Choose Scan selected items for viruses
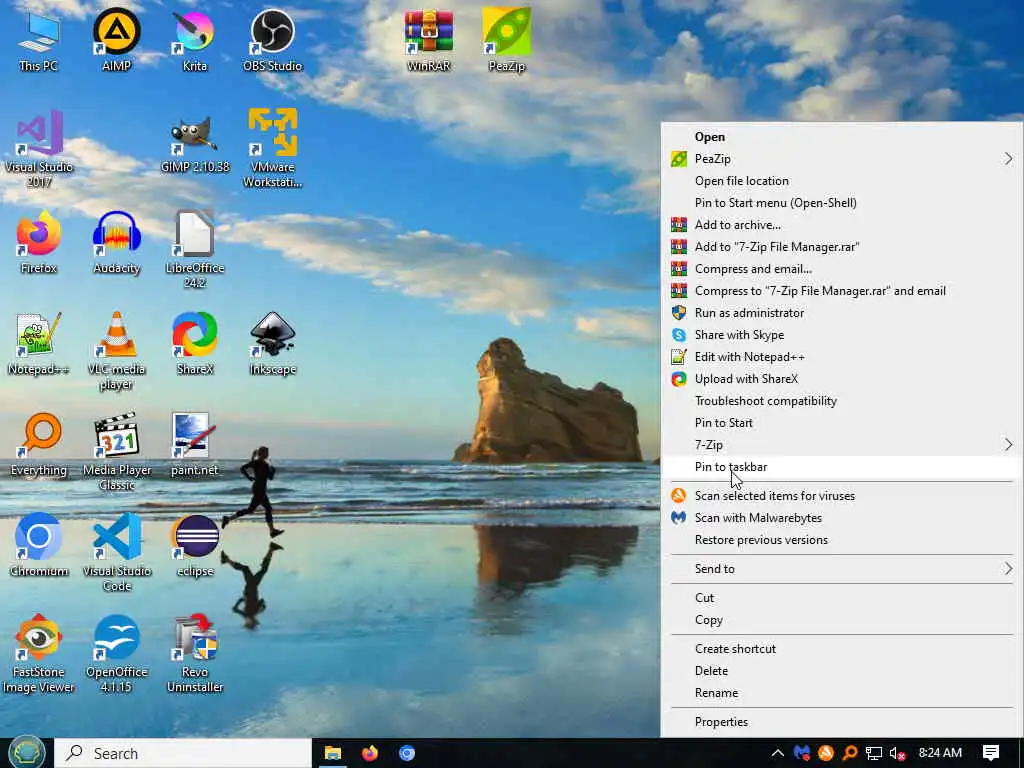This screenshot has width=1024, height=768. 842,496
